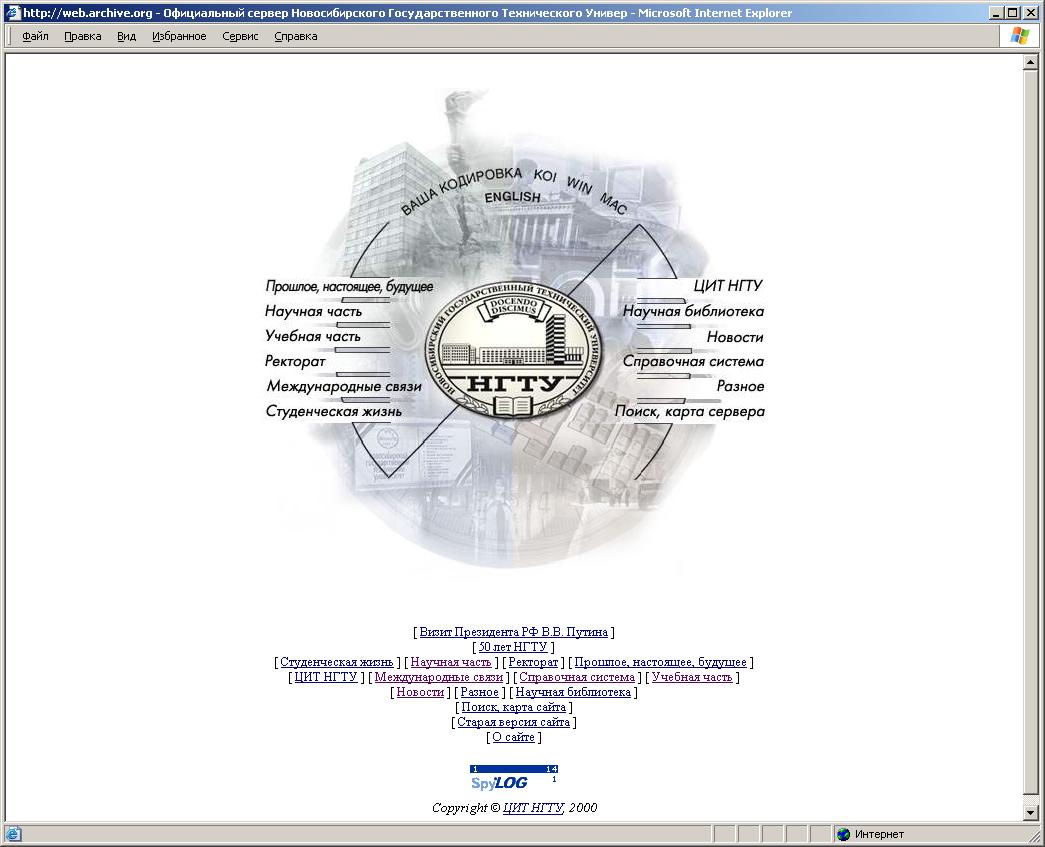Minimize the Internet Explorer window

click(996, 13)
